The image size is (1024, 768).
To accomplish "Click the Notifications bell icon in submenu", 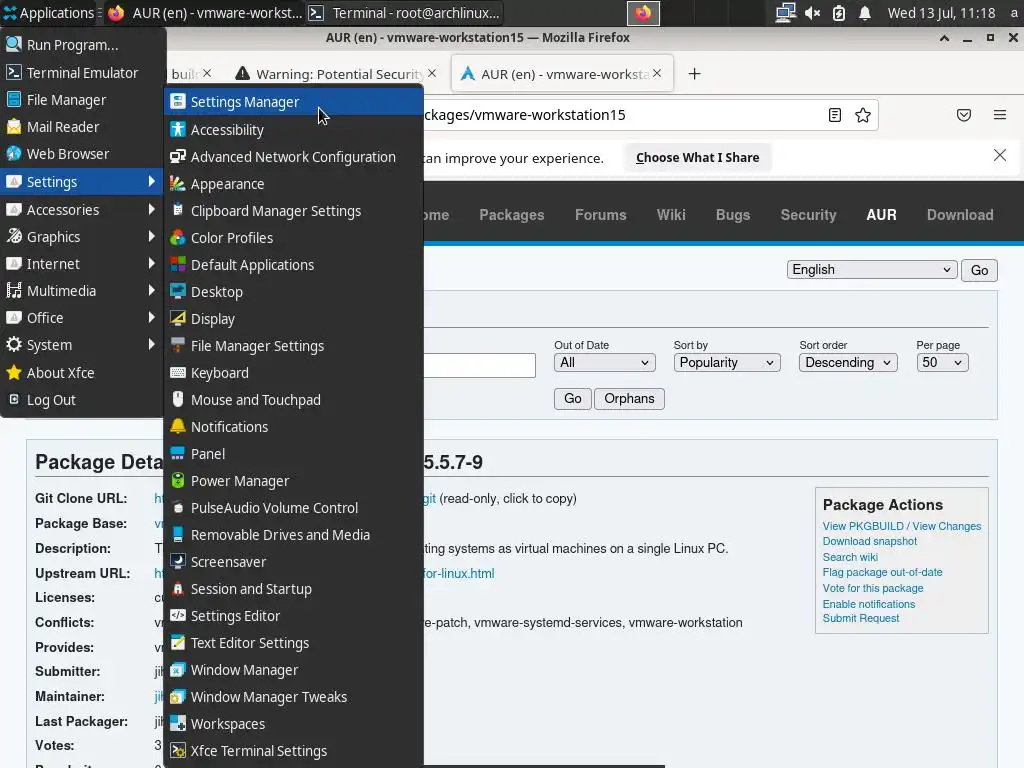I will point(178,426).
